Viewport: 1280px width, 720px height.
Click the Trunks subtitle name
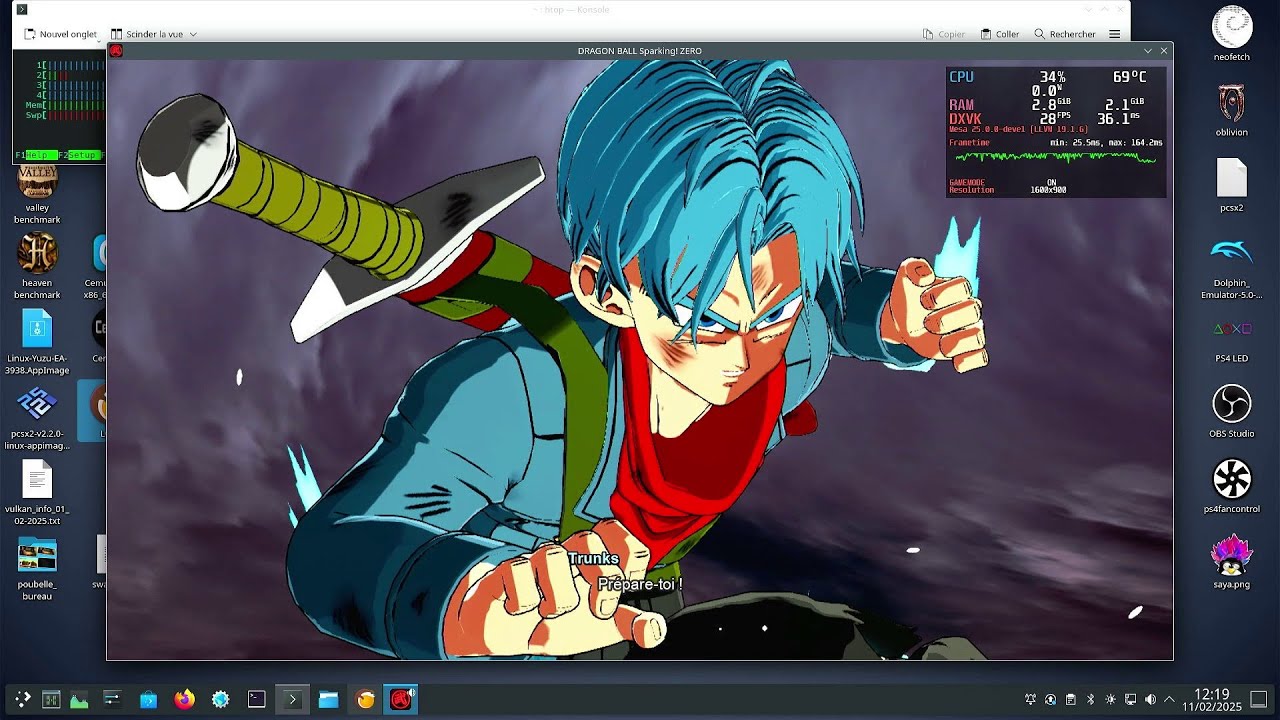pos(594,559)
